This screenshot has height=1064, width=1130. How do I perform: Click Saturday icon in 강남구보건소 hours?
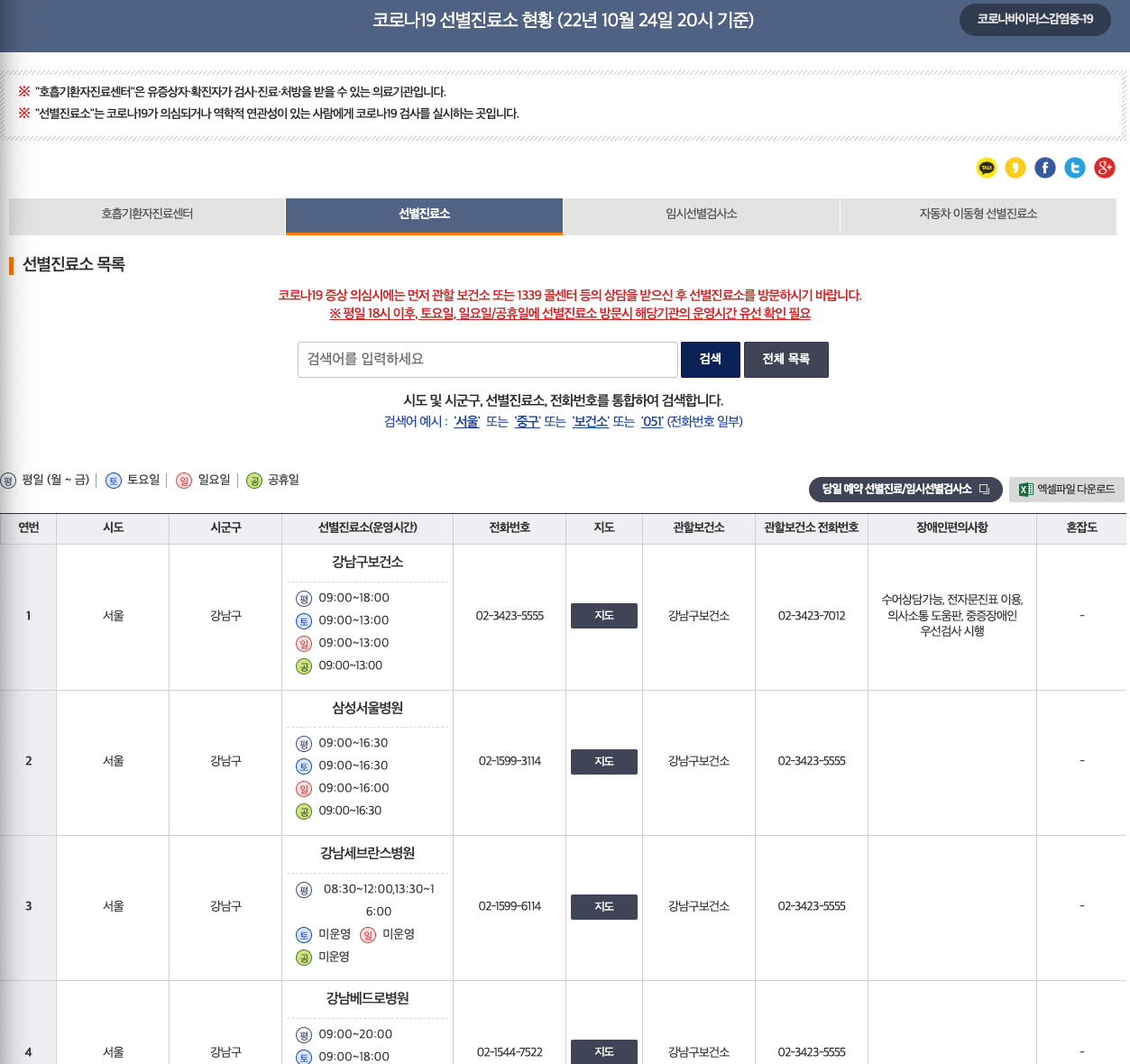coord(304,621)
